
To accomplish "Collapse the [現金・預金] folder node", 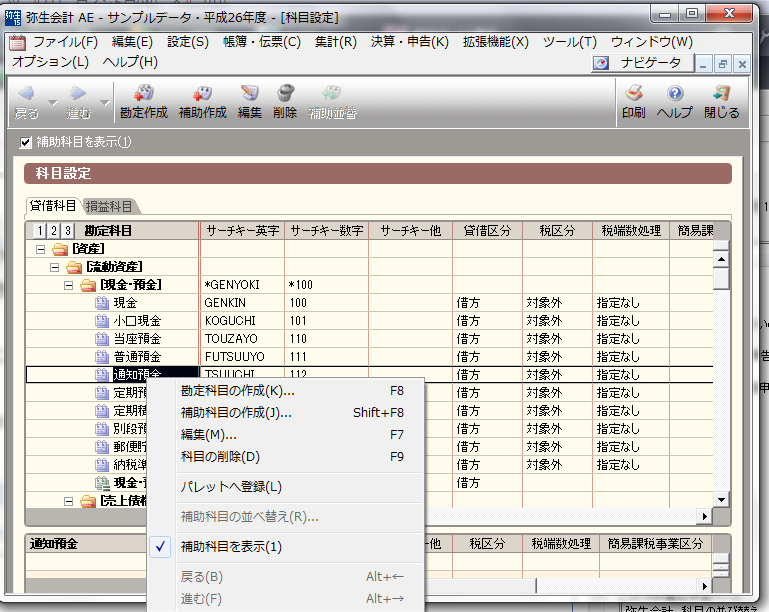I will click(x=69, y=285).
